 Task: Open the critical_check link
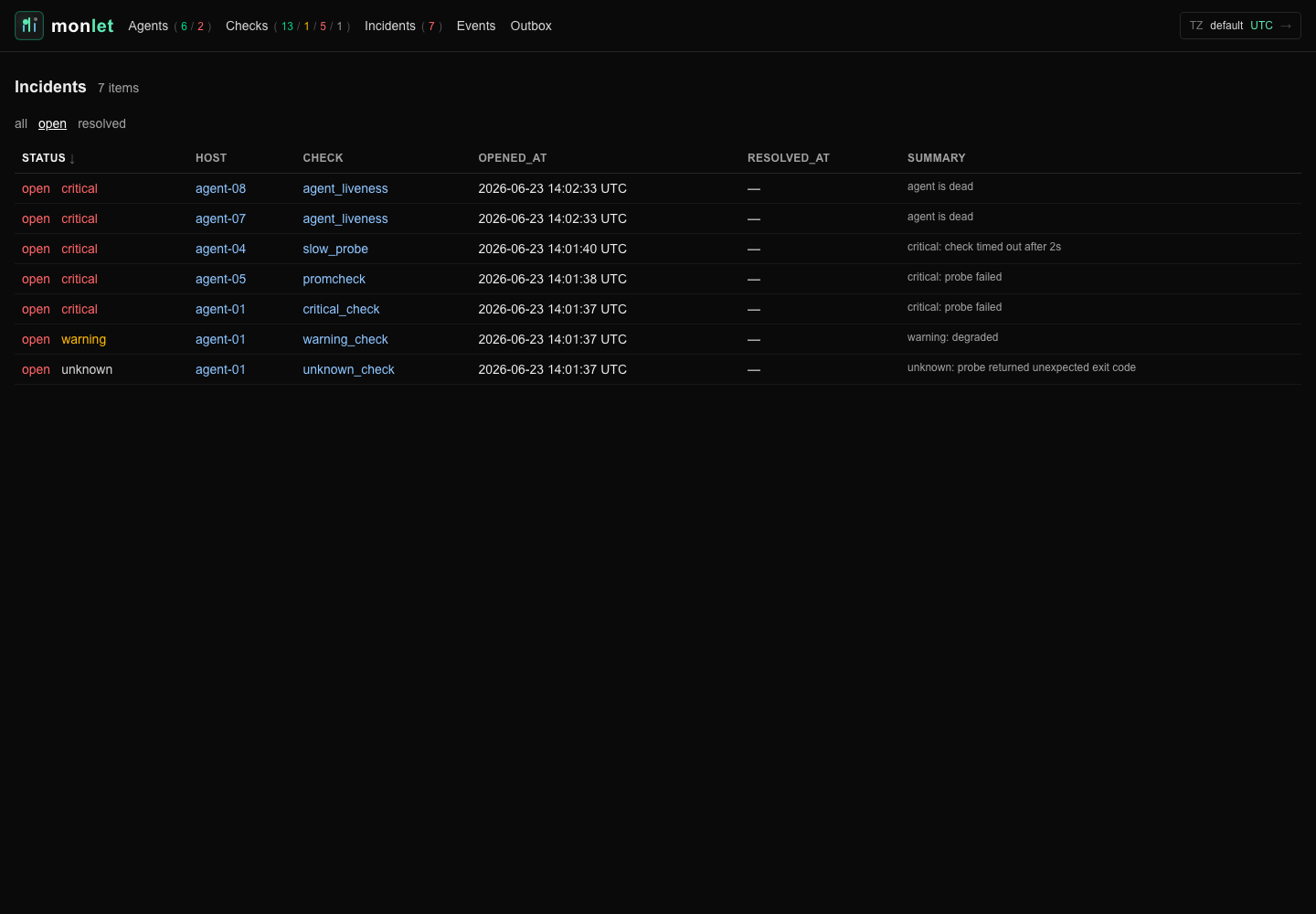(341, 309)
